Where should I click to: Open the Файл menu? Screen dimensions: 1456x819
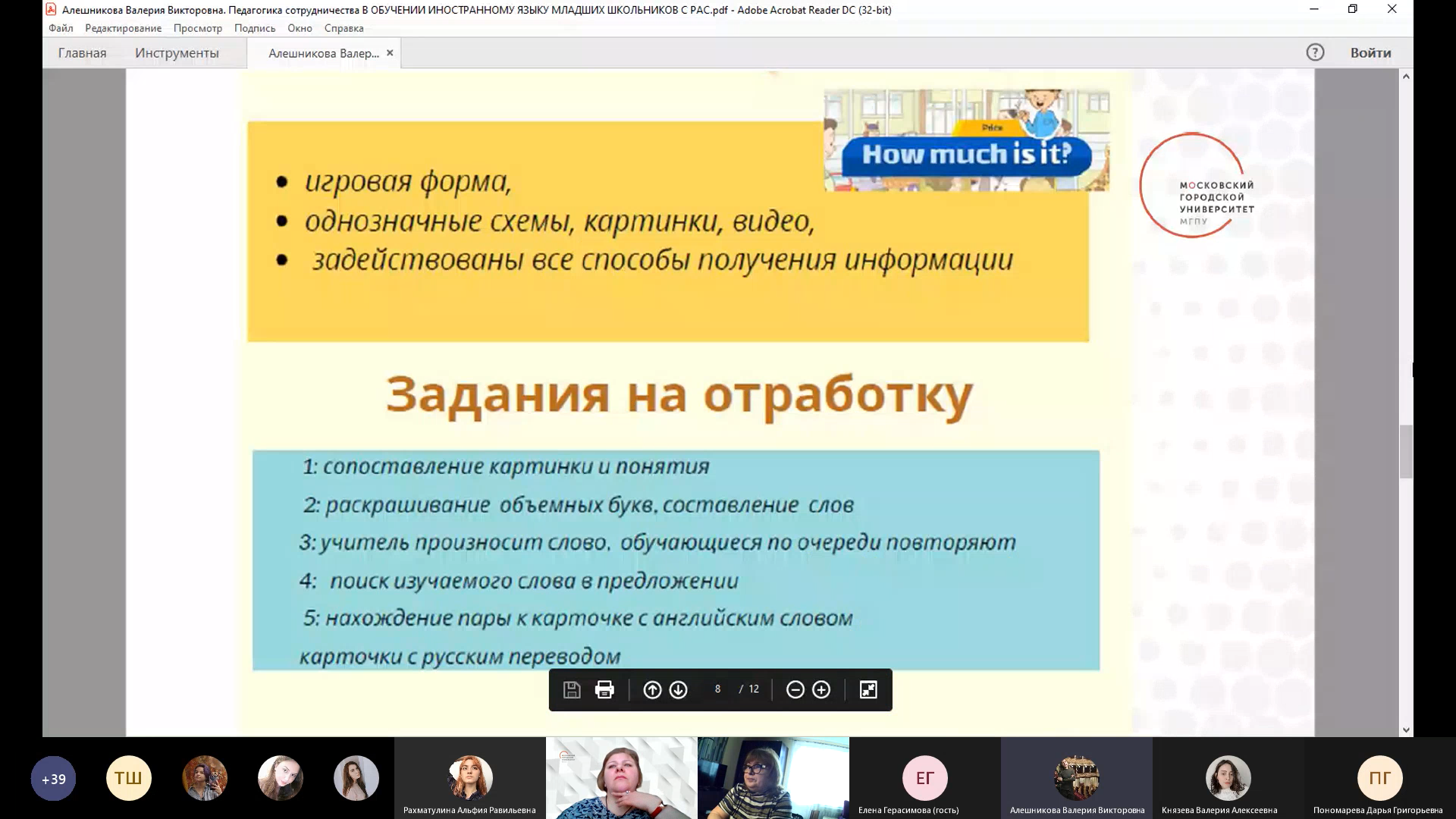click(x=61, y=28)
